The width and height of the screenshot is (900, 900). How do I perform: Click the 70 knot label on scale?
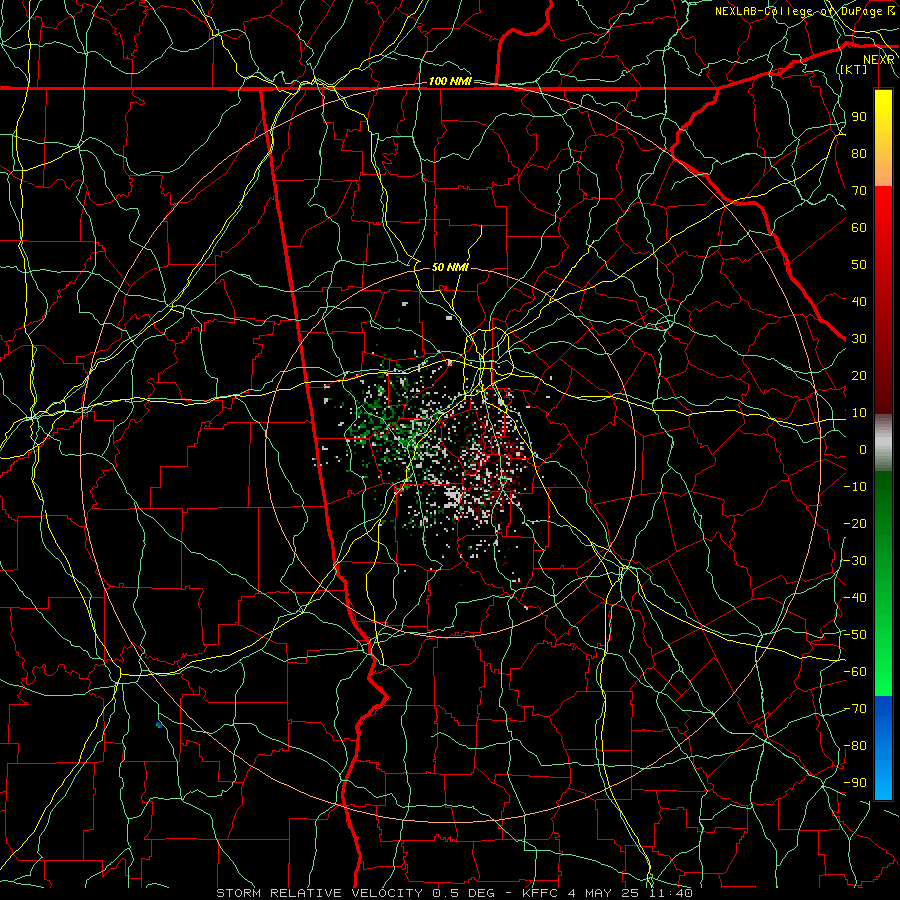pyautogui.click(x=859, y=191)
